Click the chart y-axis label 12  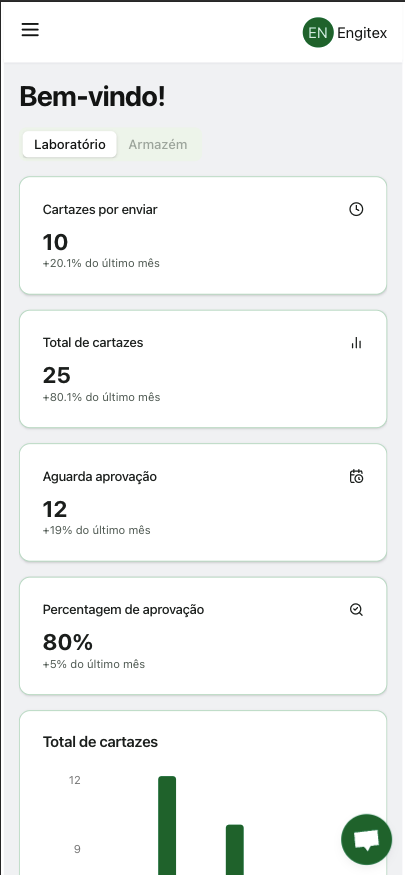click(75, 780)
